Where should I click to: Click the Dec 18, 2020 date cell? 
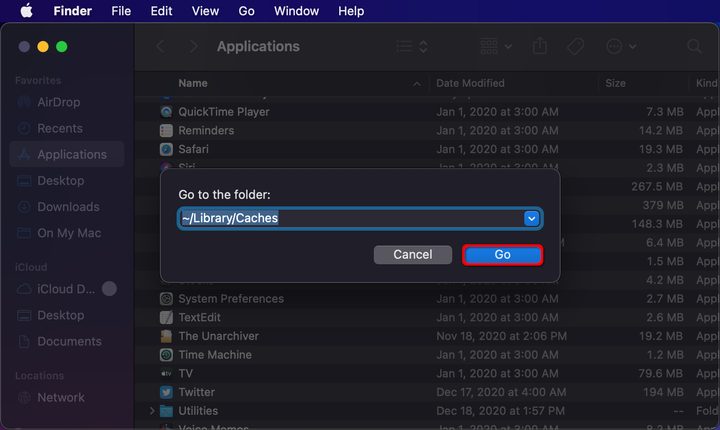501,411
